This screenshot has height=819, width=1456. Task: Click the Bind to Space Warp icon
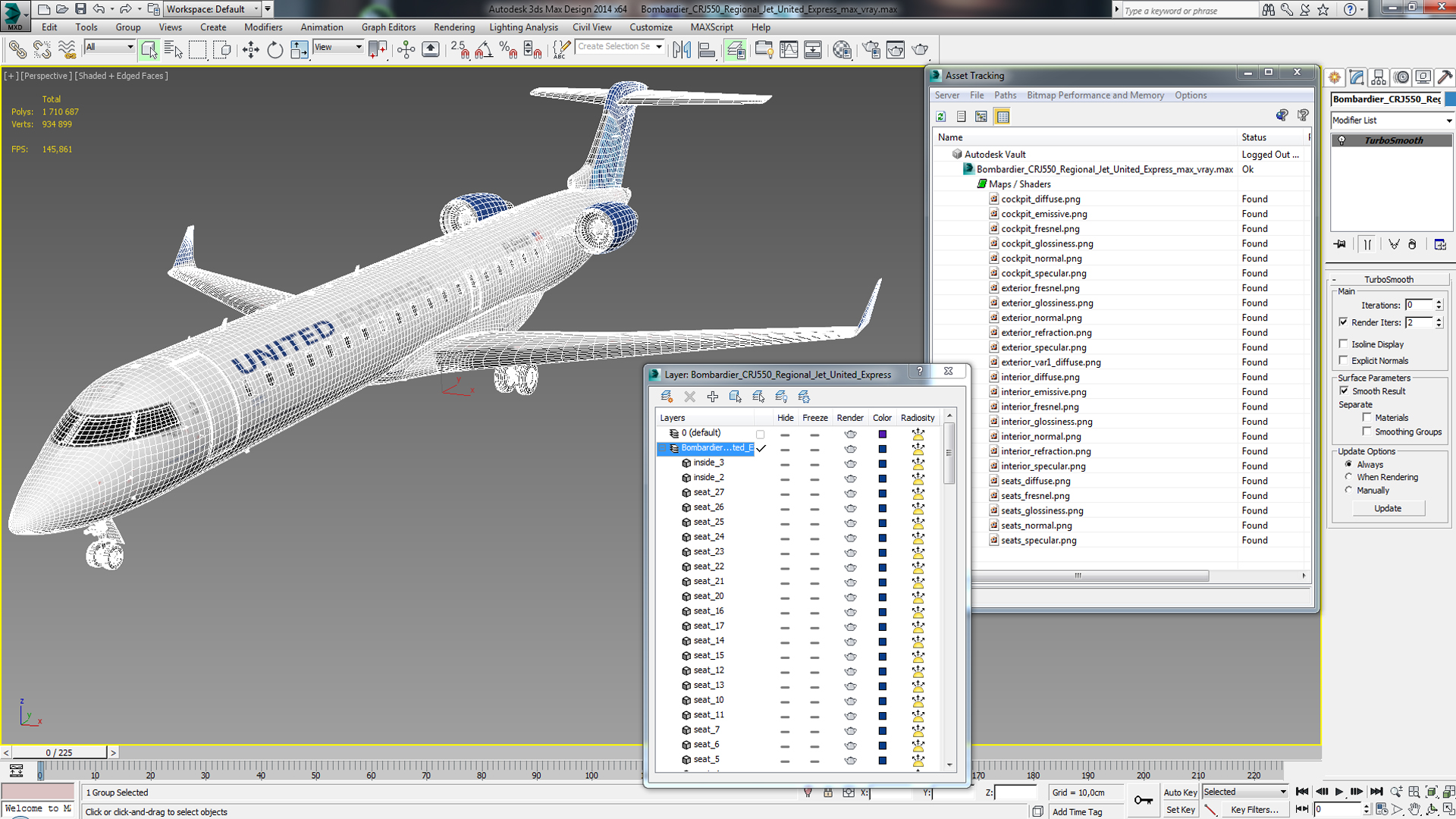coord(67,50)
